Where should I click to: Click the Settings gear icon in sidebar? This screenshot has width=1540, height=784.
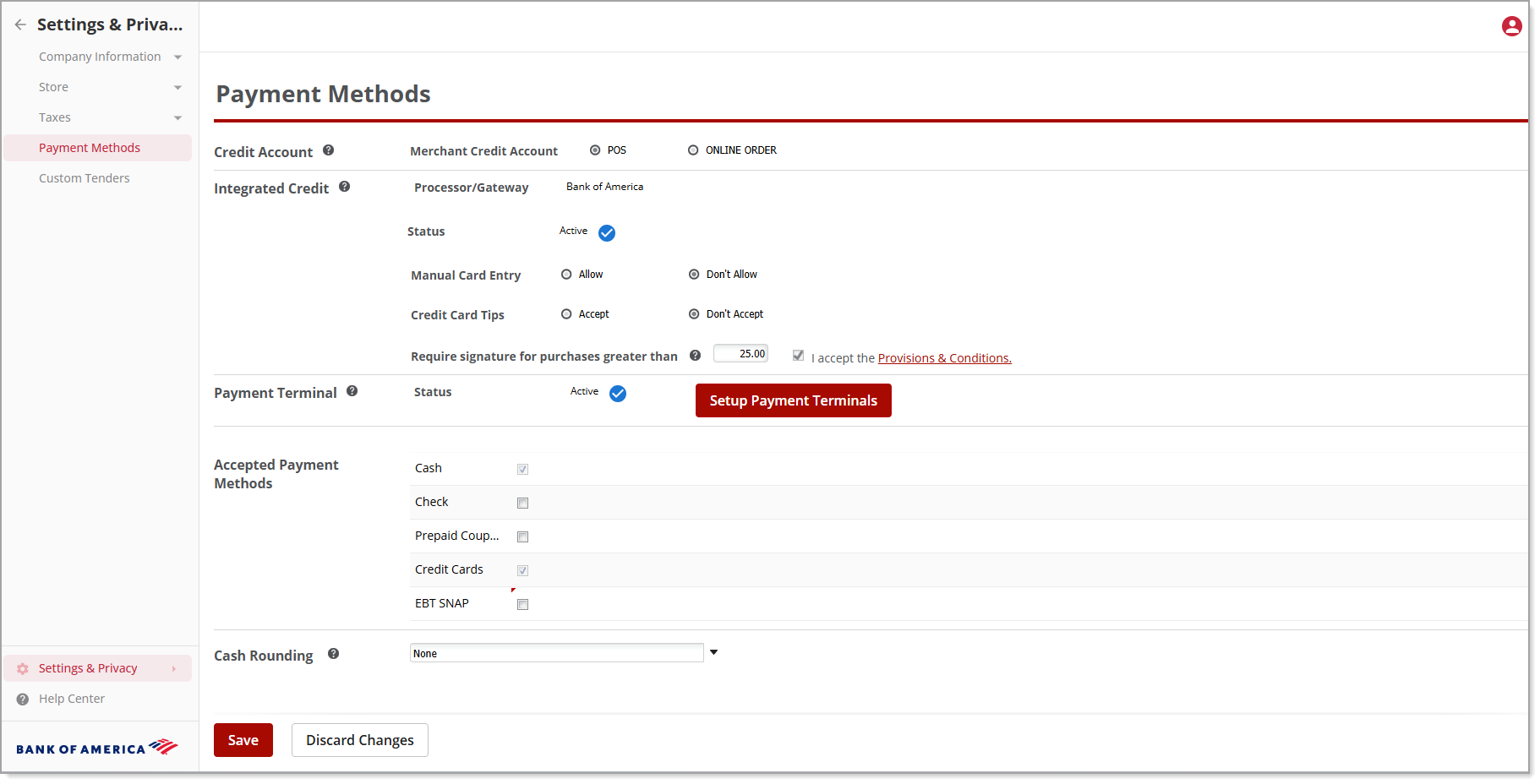[22, 667]
